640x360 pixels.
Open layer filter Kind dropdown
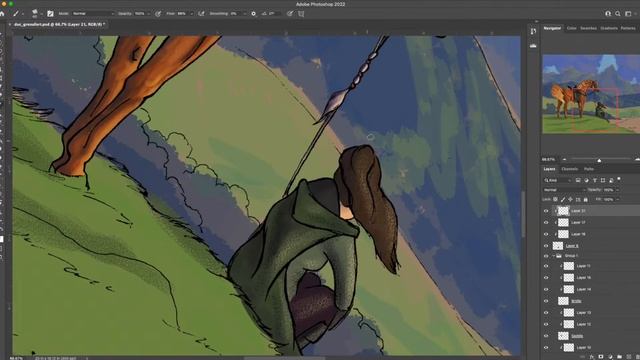click(x=557, y=180)
